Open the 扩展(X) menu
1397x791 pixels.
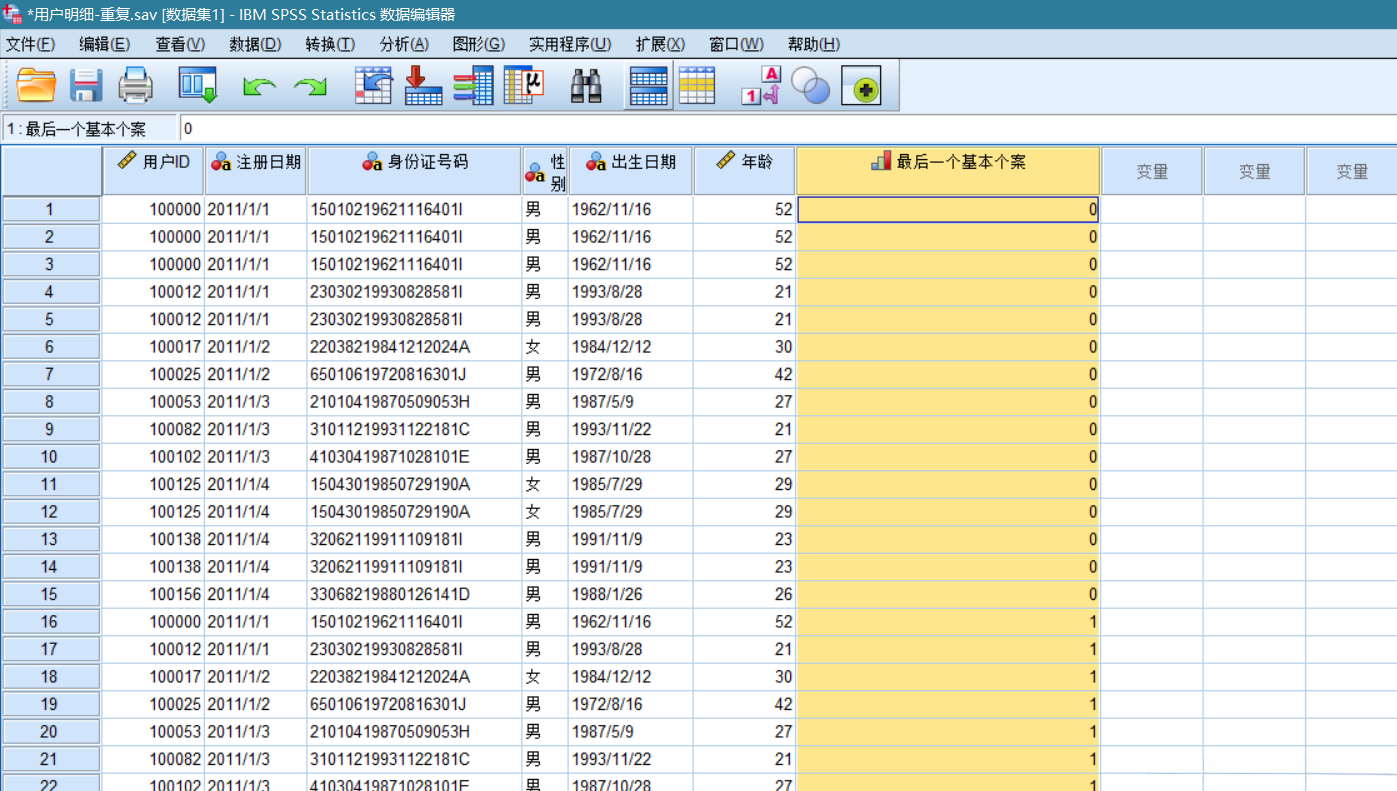(660, 44)
